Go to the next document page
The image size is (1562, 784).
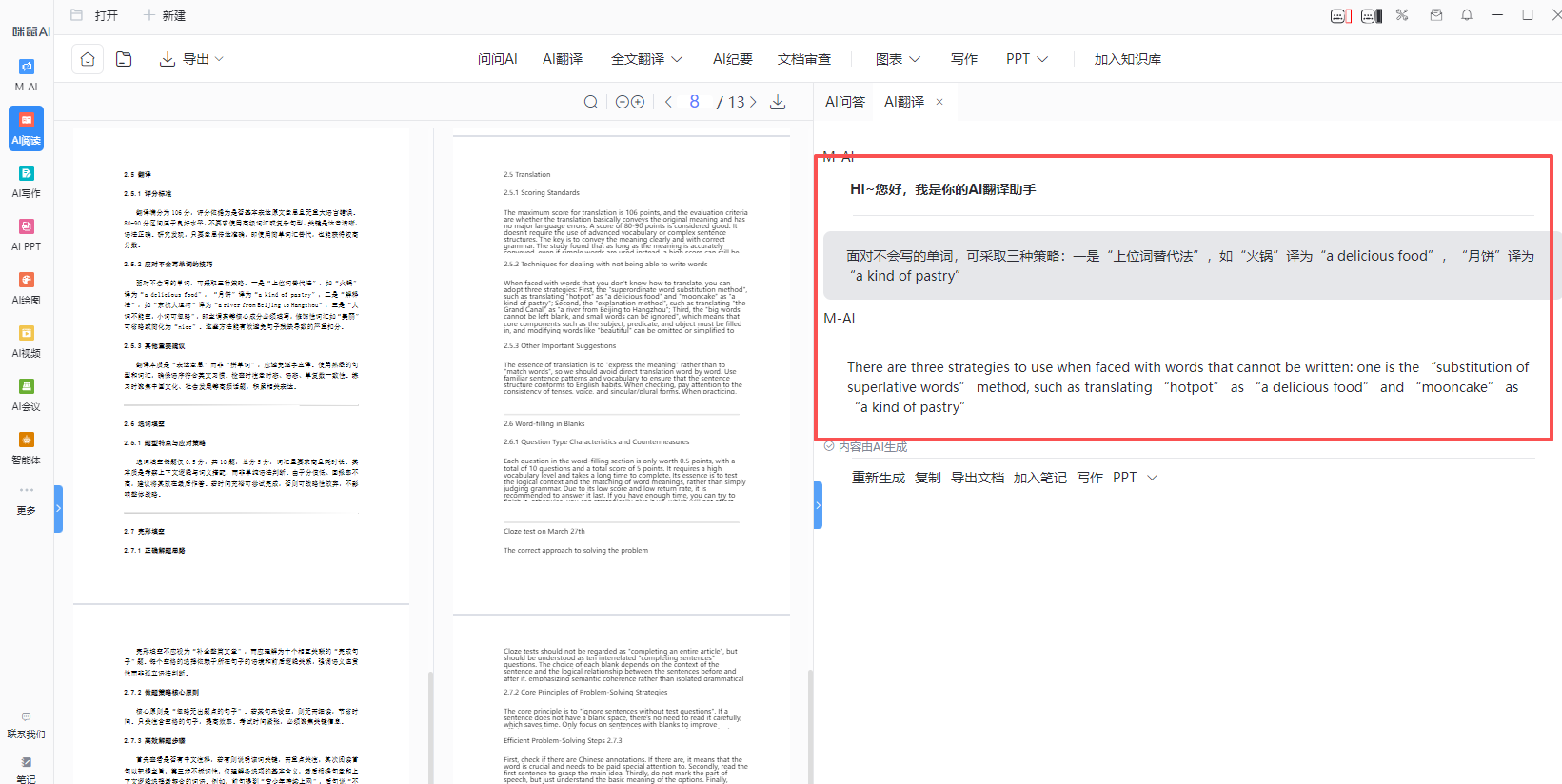pyautogui.click(x=753, y=102)
